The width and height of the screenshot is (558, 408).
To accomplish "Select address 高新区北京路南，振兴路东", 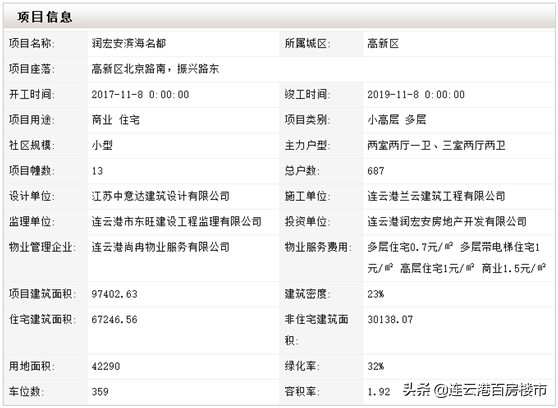I will [155, 69].
